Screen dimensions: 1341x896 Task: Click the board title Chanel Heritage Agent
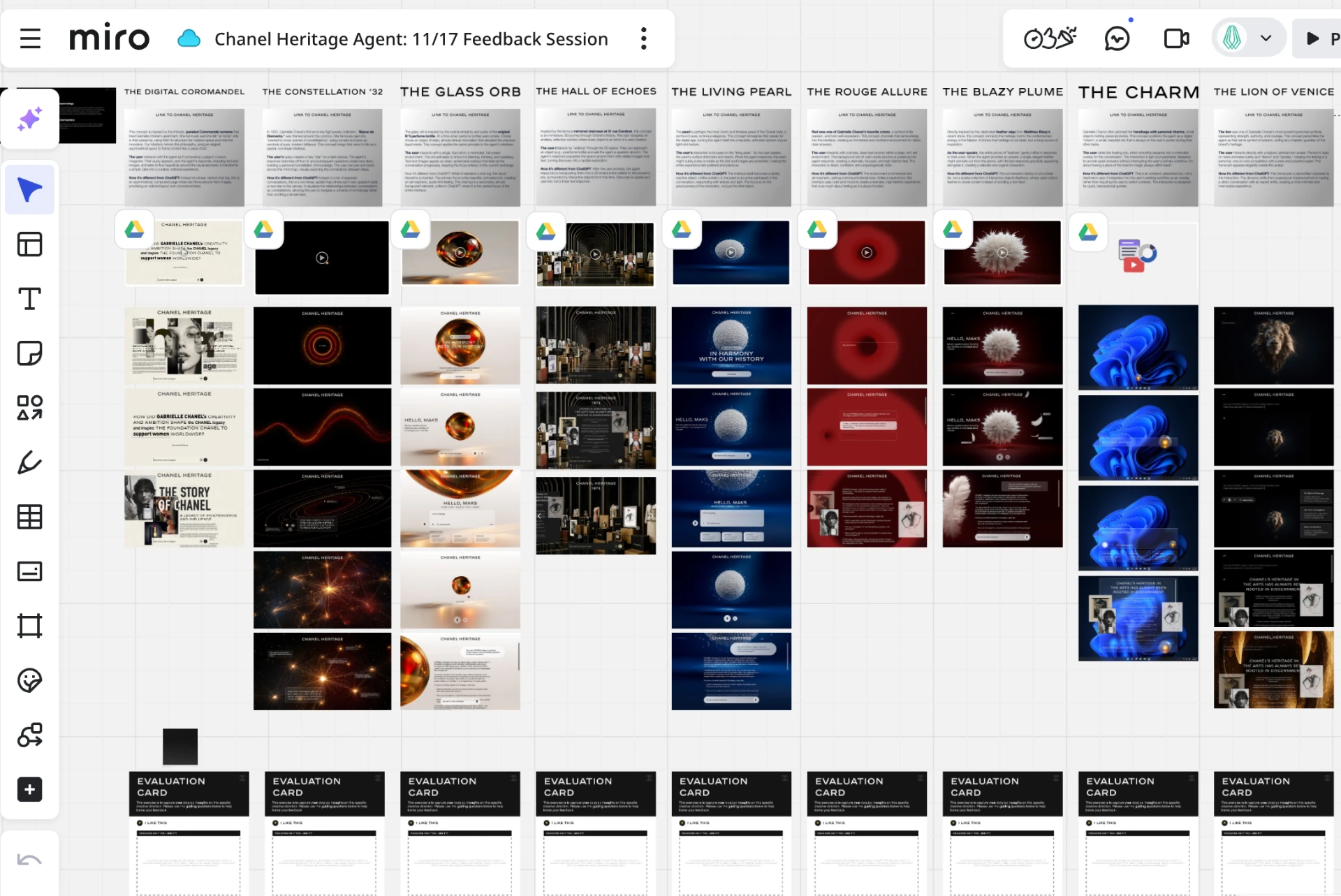411,39
